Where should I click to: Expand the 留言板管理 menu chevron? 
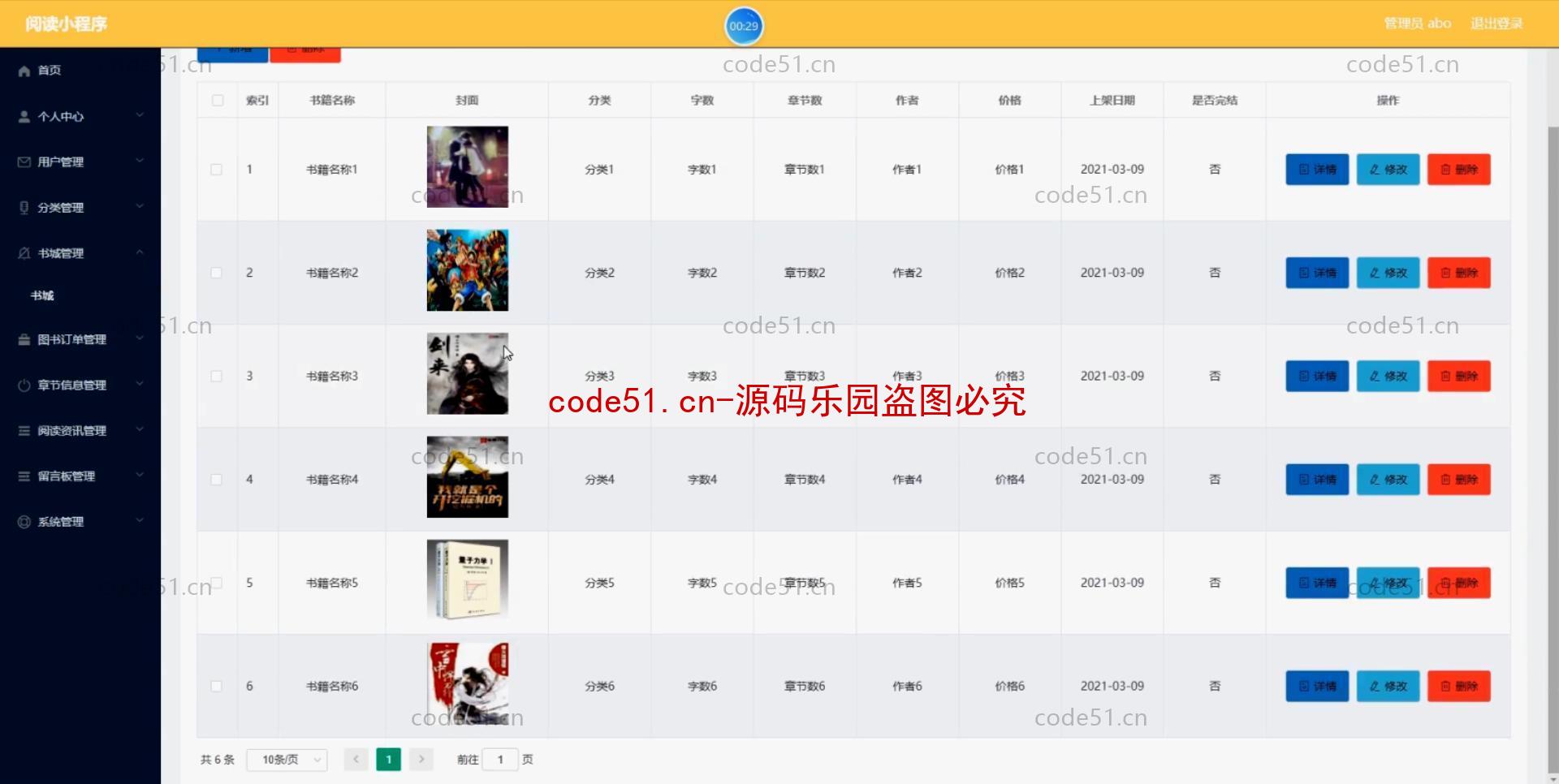[140, 475]
